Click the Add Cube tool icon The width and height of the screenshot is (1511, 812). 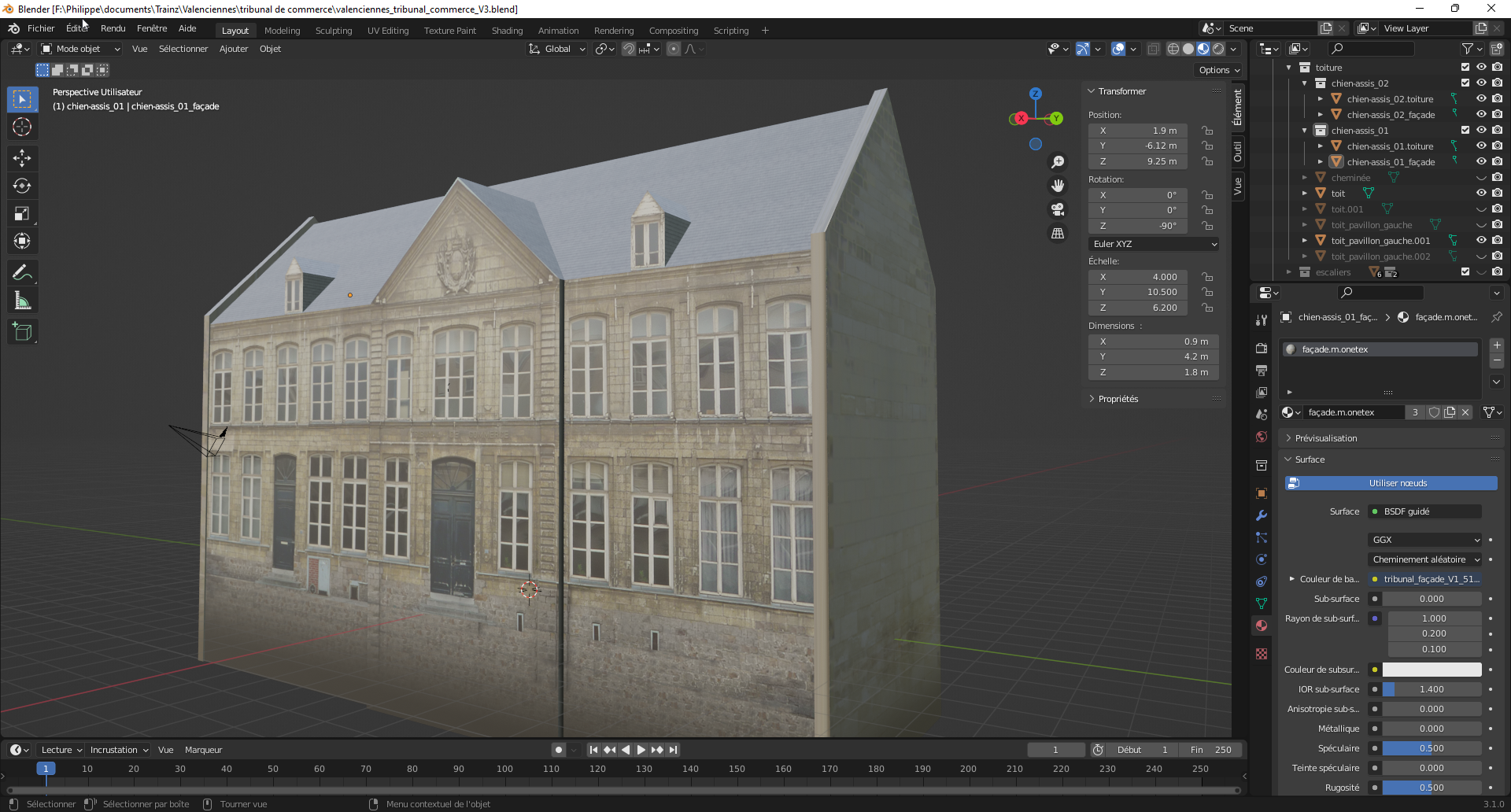(x=22, y=332)
